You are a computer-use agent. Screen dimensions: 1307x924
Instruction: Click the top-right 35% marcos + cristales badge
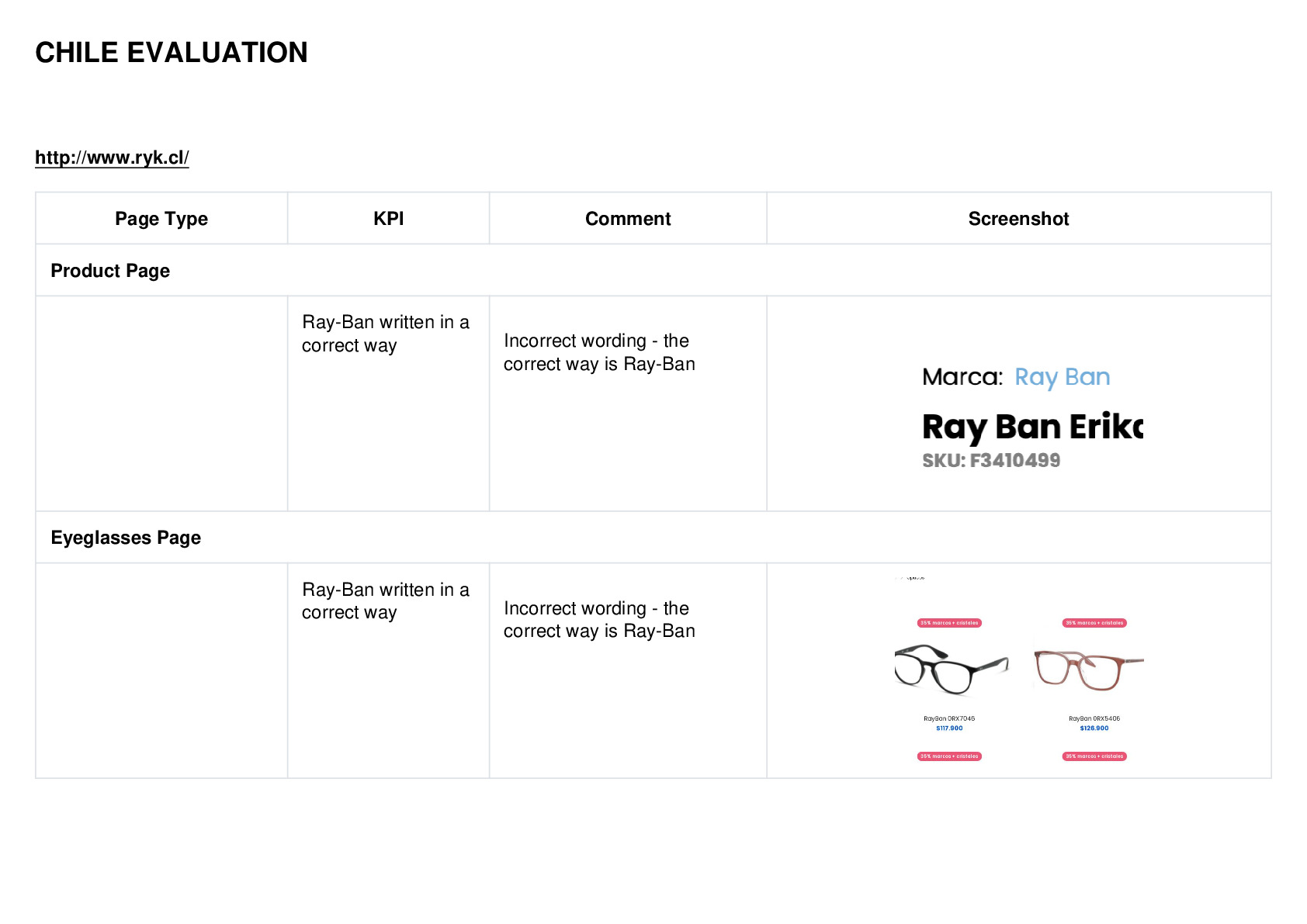(x=1094, y=623)
